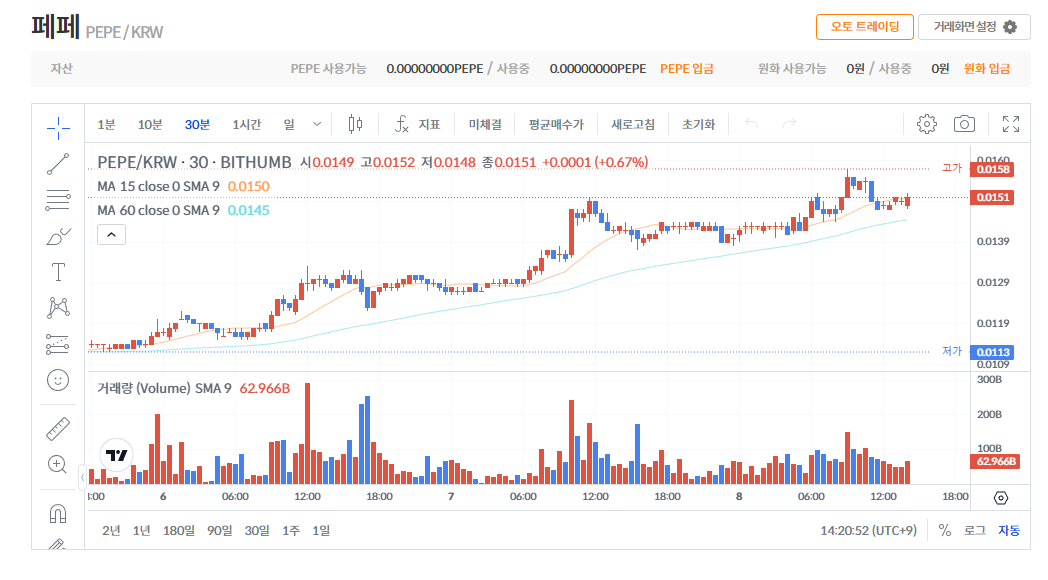Click the 오토 트레이딩 button
The image size is (1048, 580).
(864, 27)
